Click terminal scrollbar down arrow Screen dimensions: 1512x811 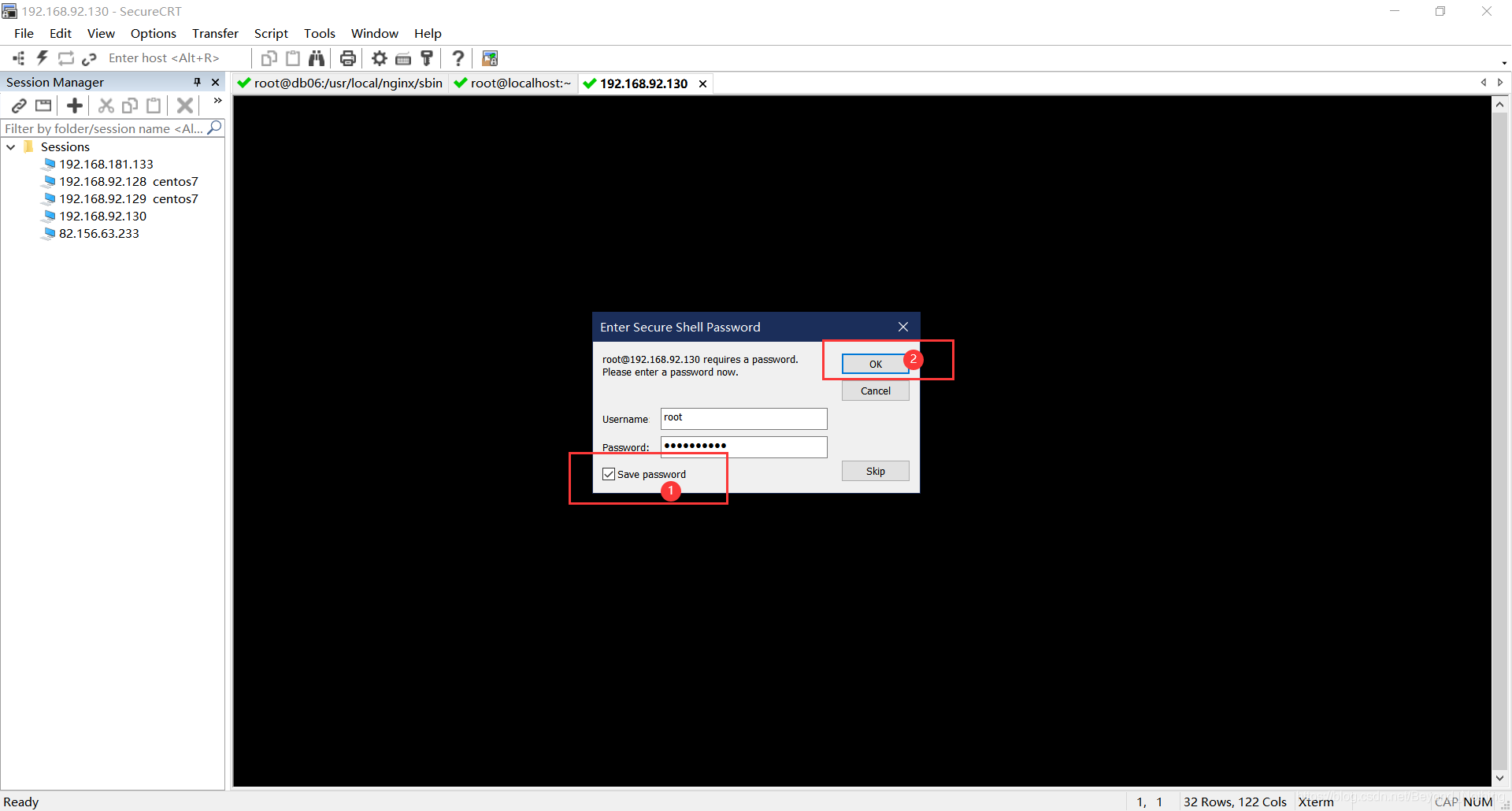1499,778
